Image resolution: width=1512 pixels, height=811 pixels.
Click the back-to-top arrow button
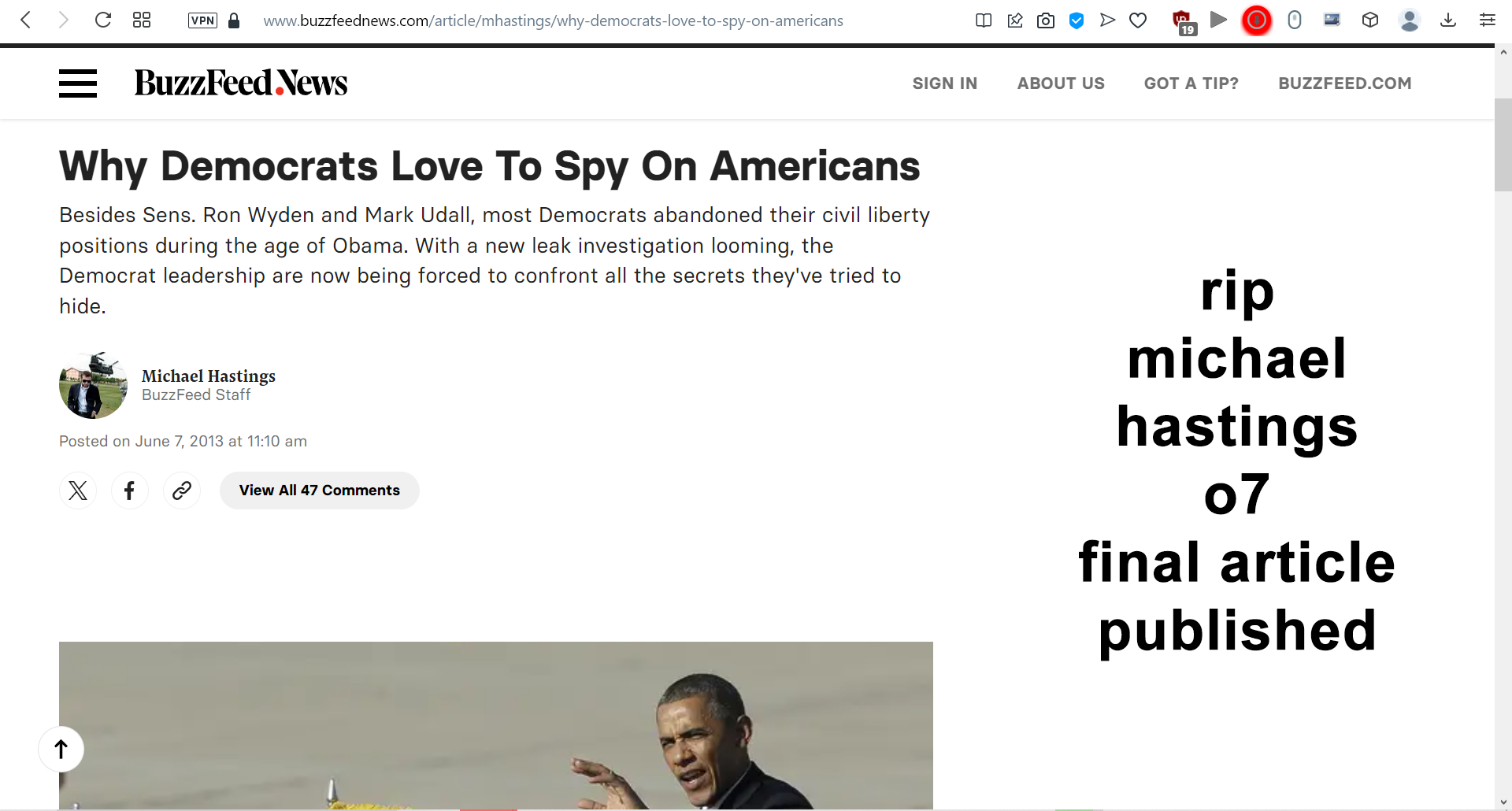(61, 749)
